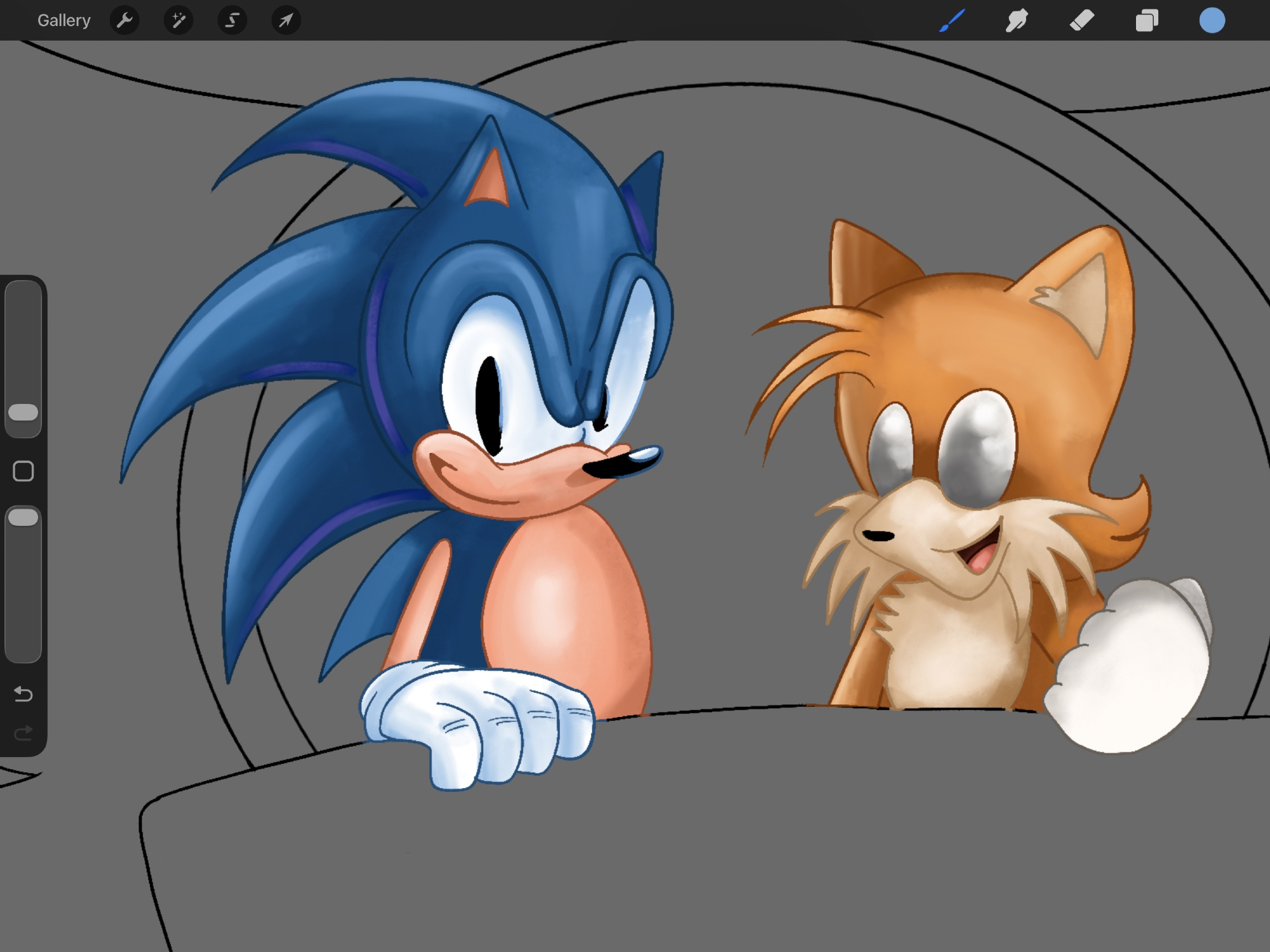This screenshot has width=1270, height=952.
Task: Select the Eraser tool
Action: pos(1082,20)
